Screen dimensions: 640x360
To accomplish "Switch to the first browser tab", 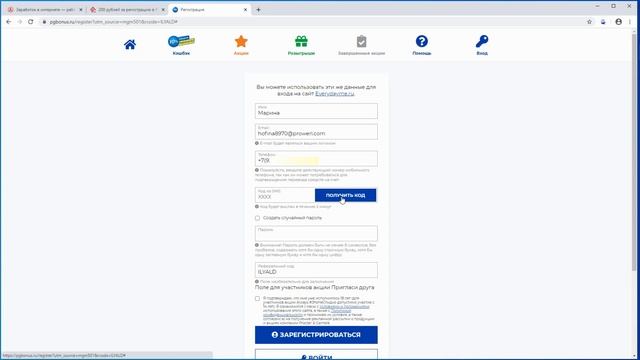I will tap(44, 9).
